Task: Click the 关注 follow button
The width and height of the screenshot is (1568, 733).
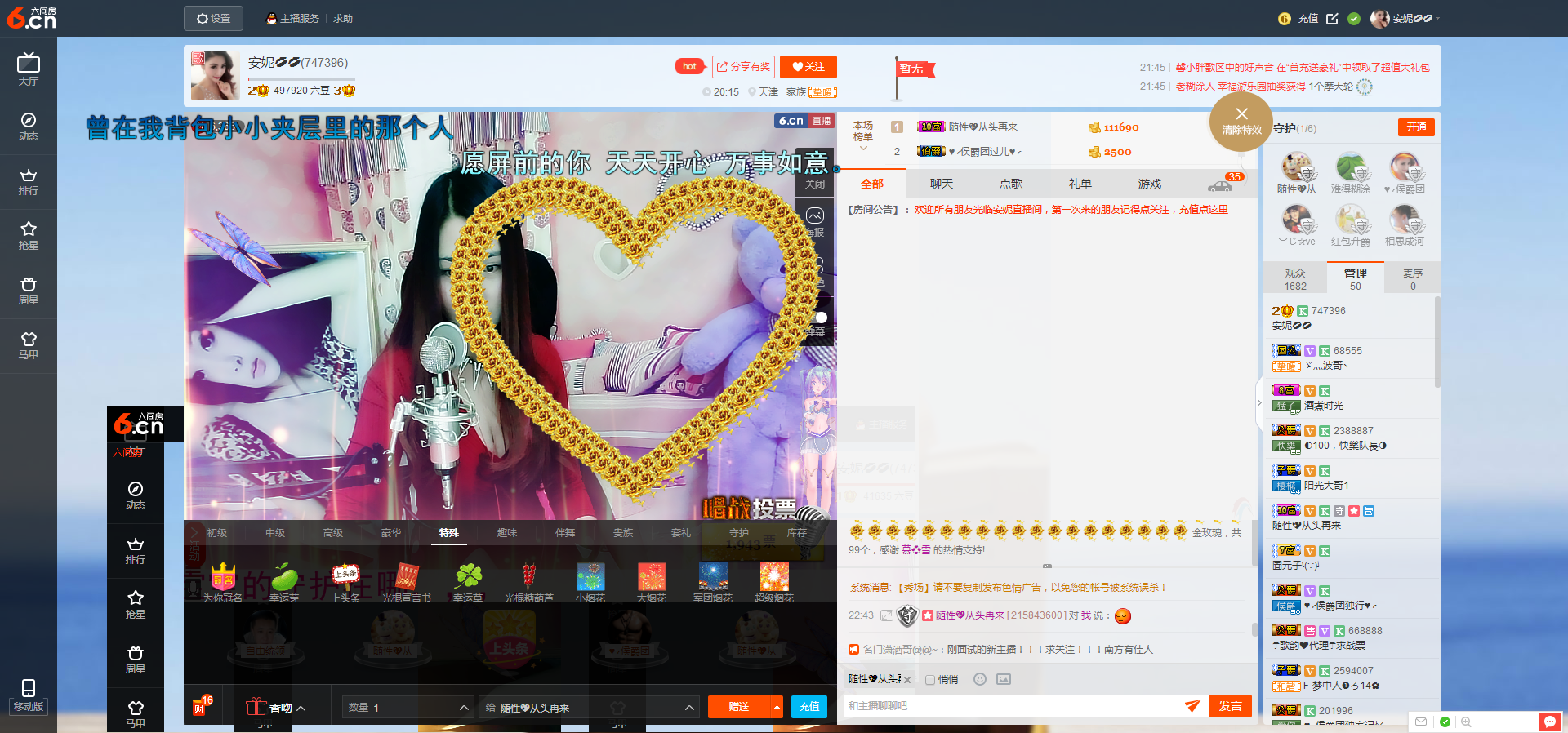Action: click(808, 67)
